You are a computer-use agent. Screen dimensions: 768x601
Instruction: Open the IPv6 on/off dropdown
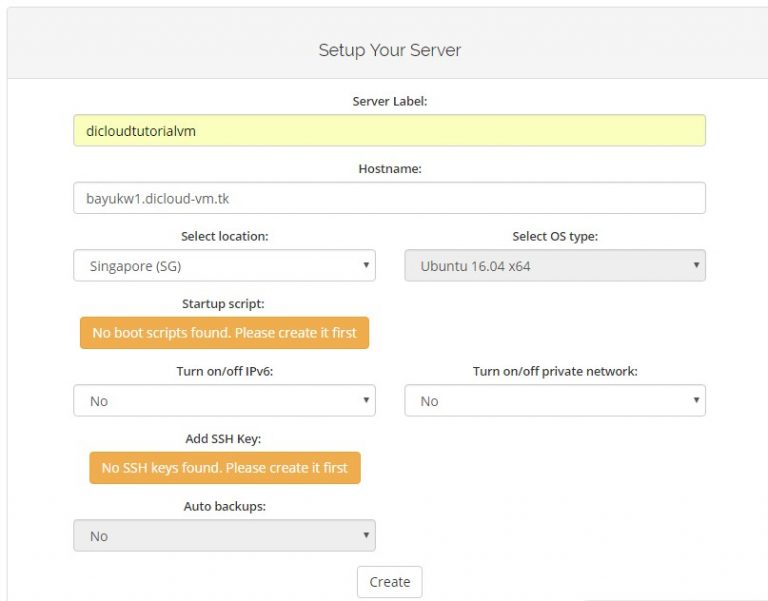224,401
